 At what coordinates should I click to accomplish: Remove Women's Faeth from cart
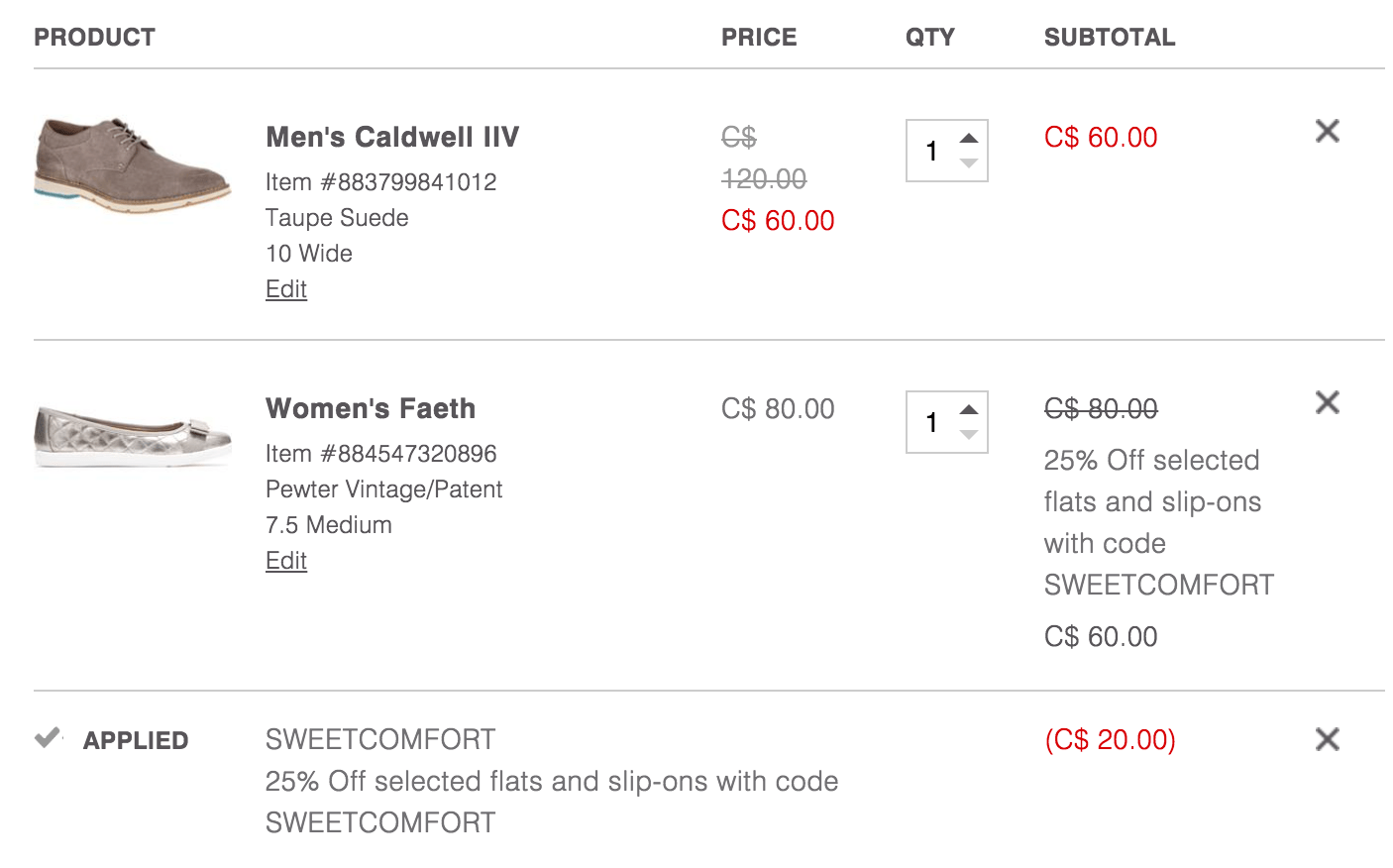tap(1327, 402)
